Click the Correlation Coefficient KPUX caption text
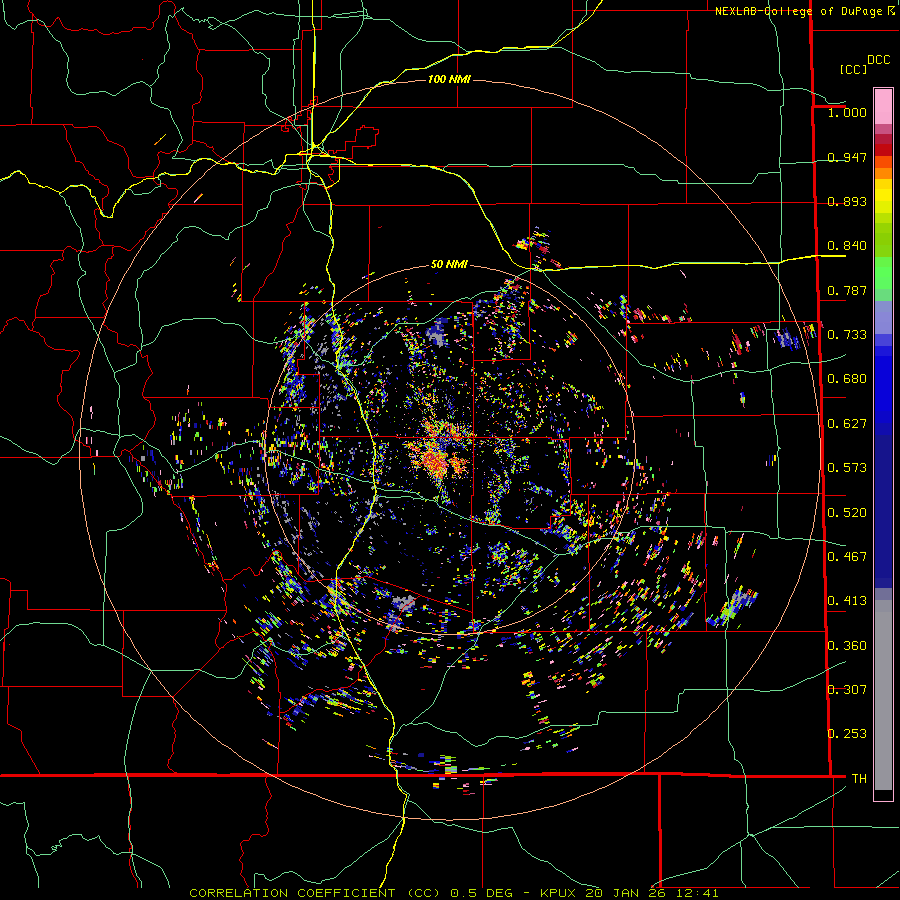 point(453,893)
